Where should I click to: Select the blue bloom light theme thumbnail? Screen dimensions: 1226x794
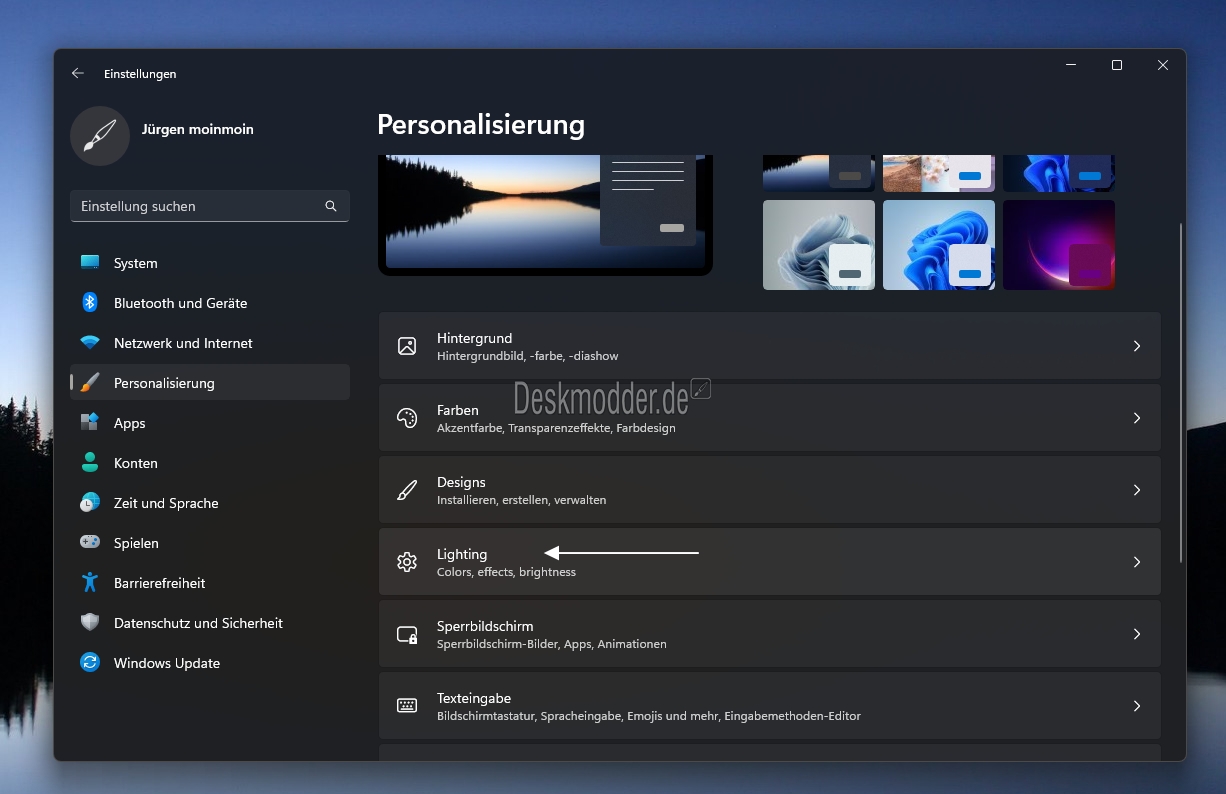[939, 245]
